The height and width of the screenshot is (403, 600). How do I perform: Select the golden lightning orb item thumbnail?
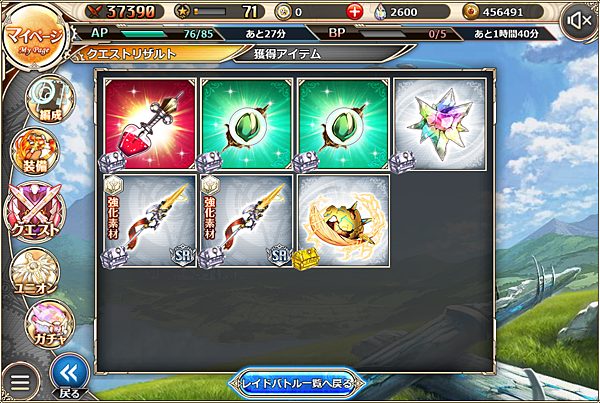pos(344,221)
